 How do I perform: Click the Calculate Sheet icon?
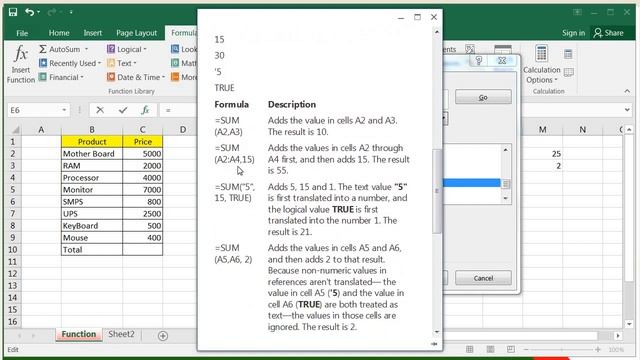[x=568, y=72]
